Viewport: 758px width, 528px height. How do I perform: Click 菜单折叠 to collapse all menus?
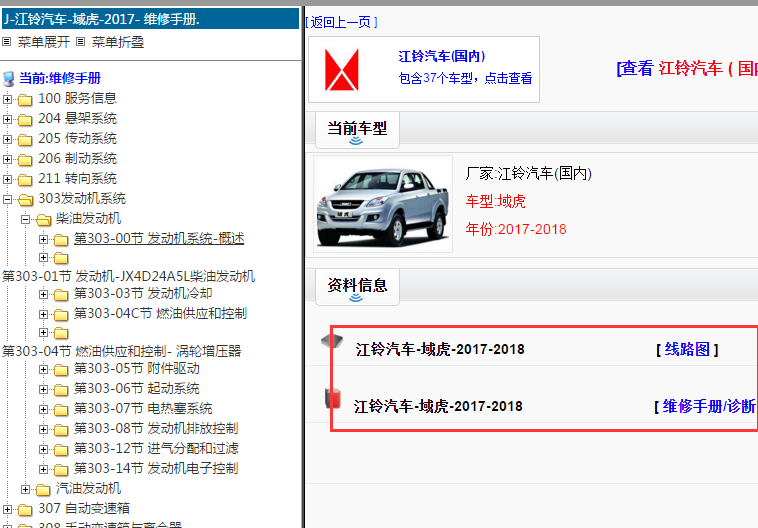118,42
